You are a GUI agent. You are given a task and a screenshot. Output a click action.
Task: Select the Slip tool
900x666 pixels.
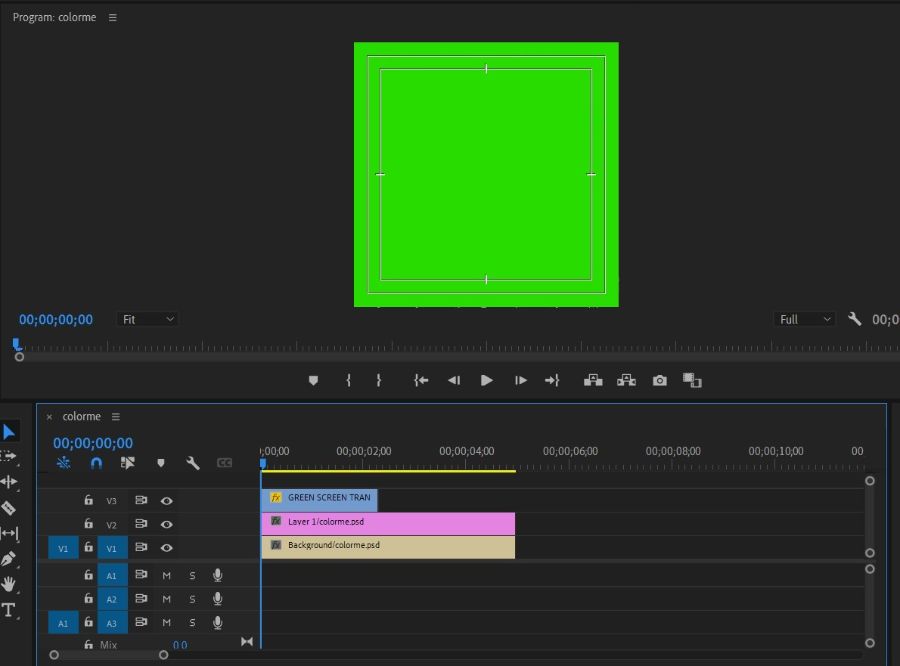coord(9,533)
